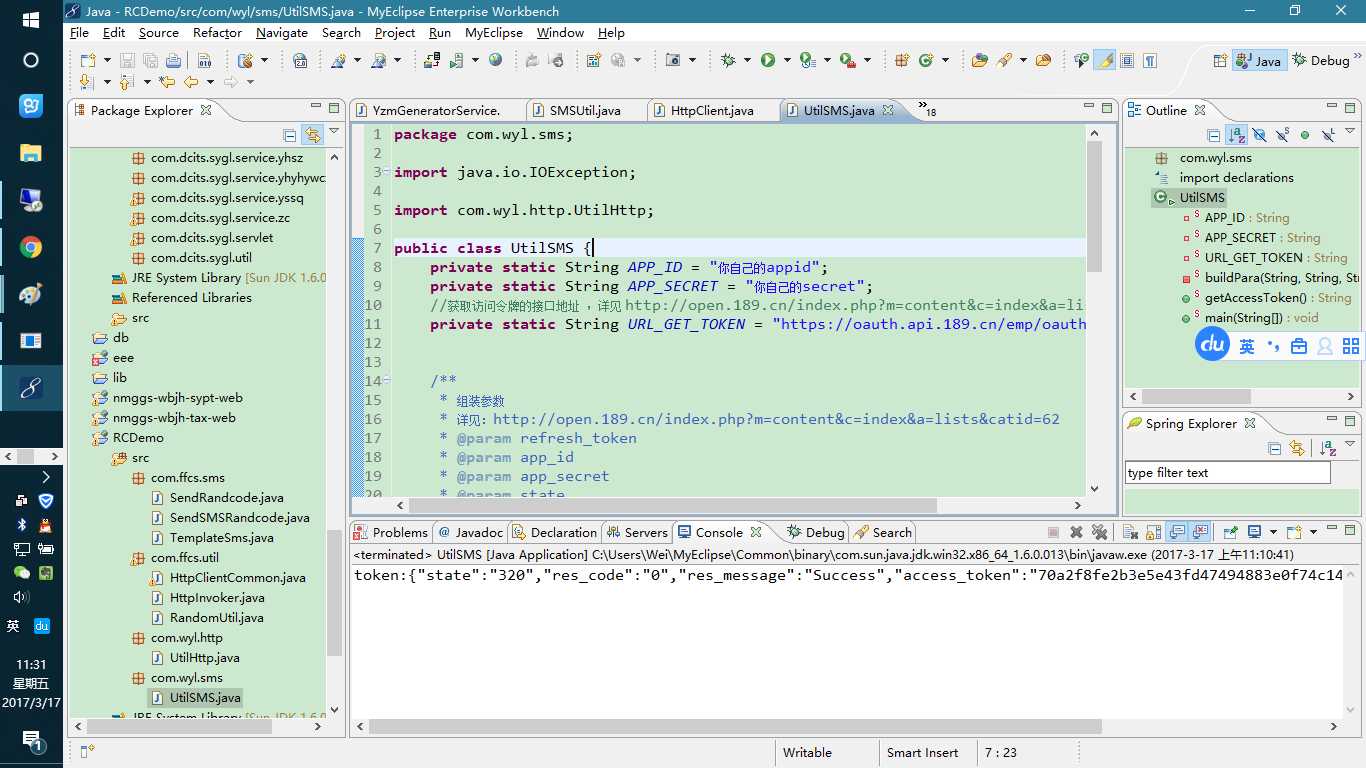Toggle Link with Editor in Spring Explorer
The height and width of the screenshot is (768, 1366).
tap(1297, 449)
